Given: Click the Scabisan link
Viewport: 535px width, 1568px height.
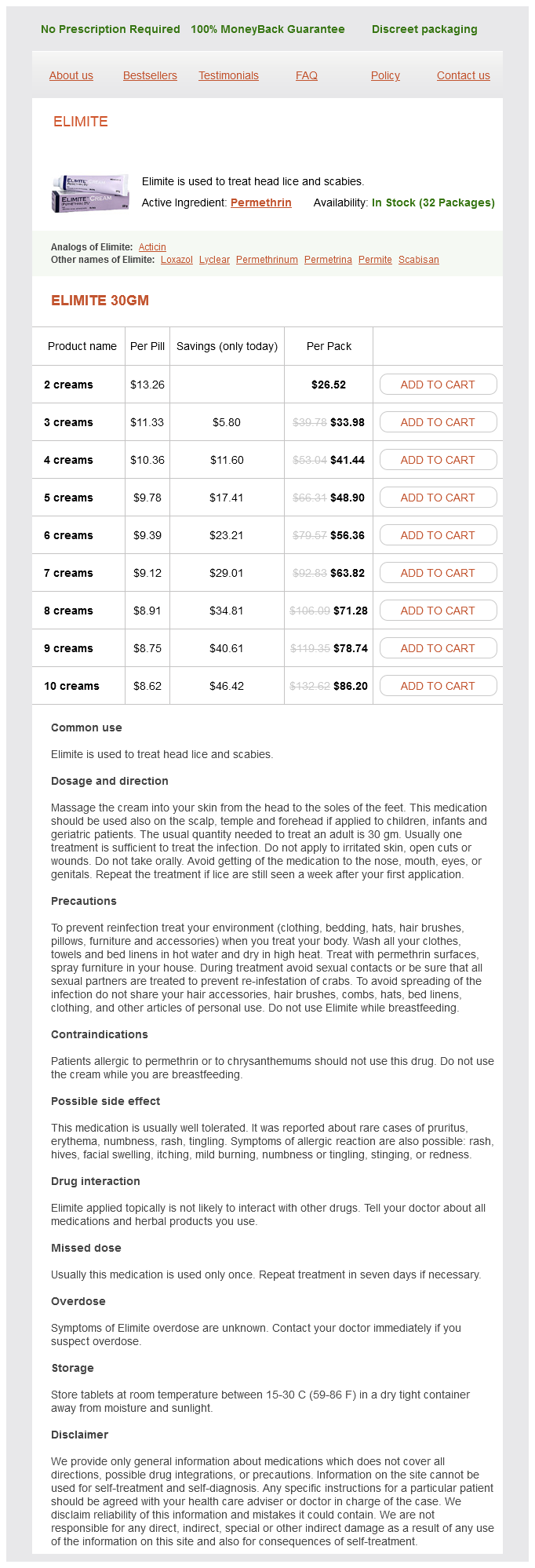Looking at the screenshot, I should click(419, 260).
